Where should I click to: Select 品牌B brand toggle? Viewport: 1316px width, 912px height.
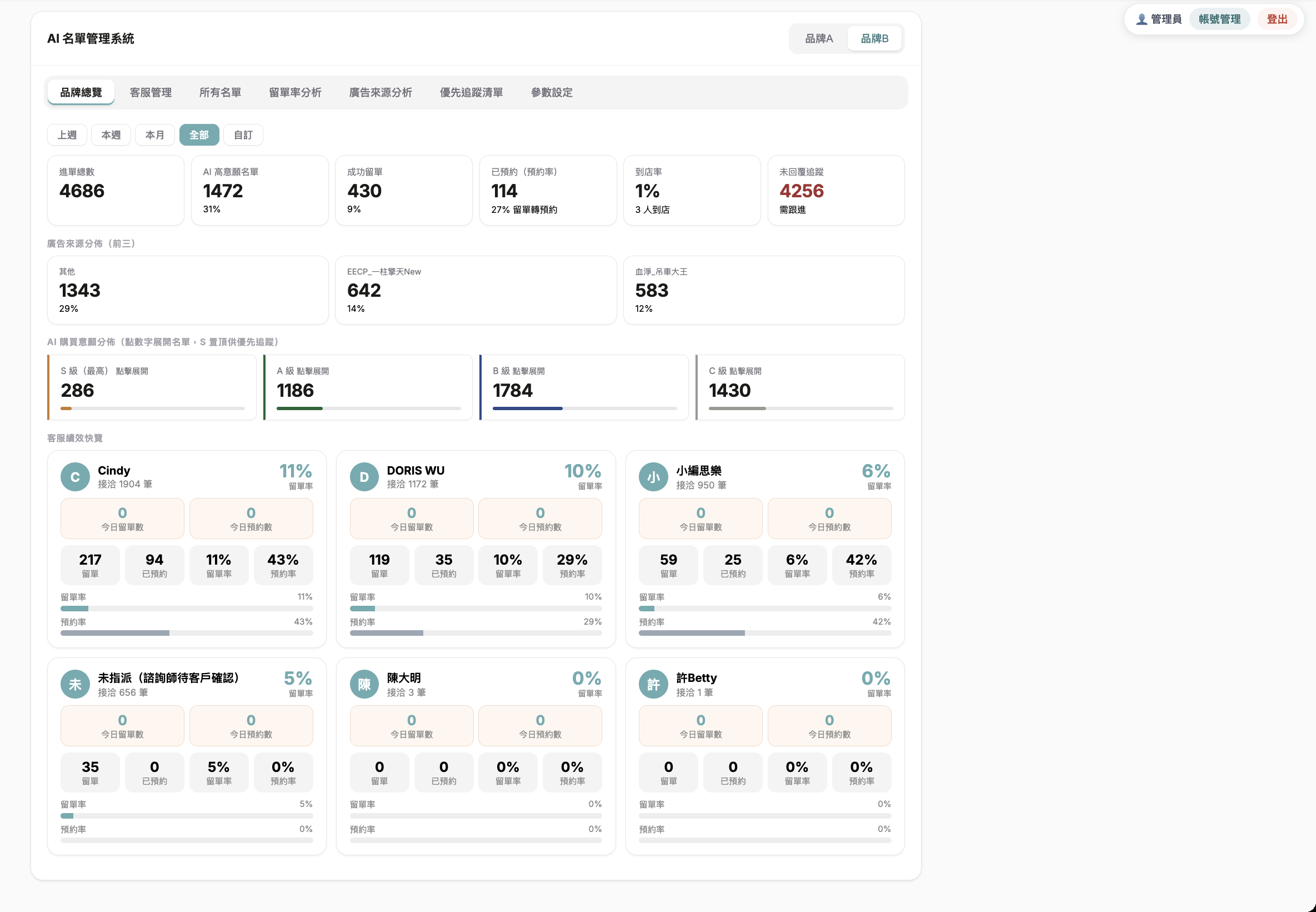click(874, 38)
